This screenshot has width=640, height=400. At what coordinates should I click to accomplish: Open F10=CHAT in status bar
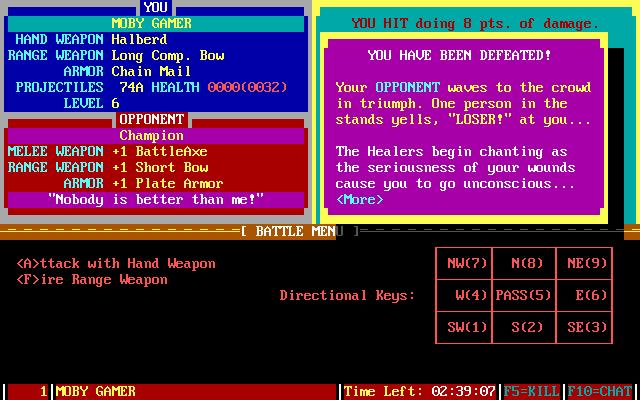[599, 391]
